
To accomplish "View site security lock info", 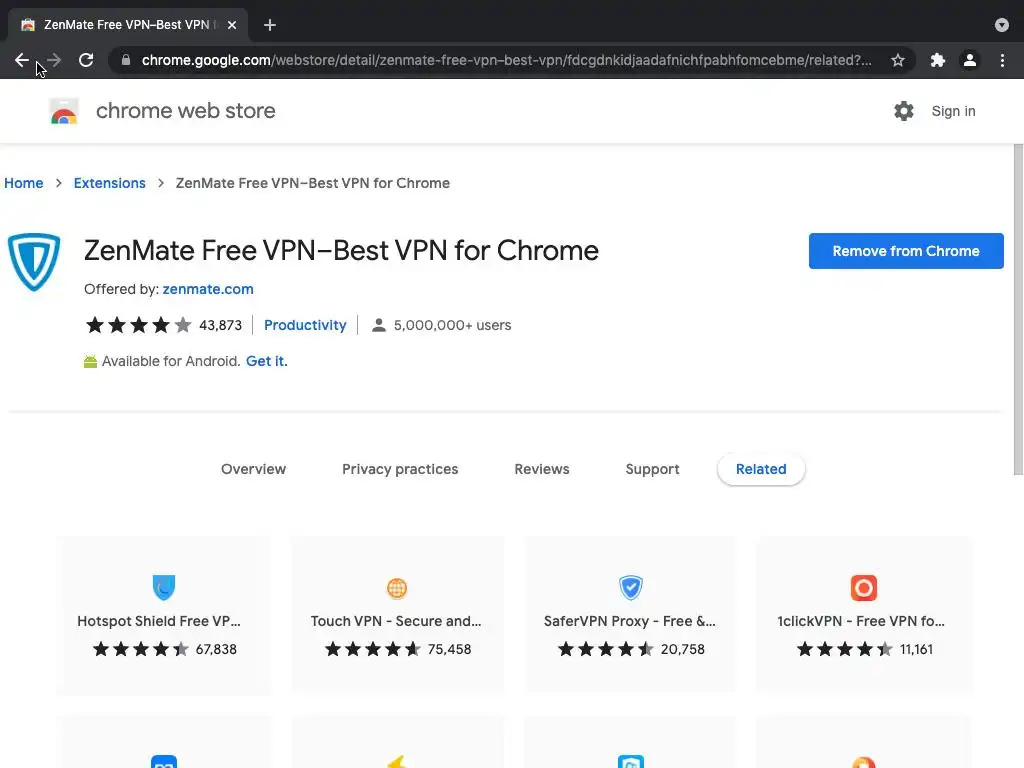I will (126, 60).
